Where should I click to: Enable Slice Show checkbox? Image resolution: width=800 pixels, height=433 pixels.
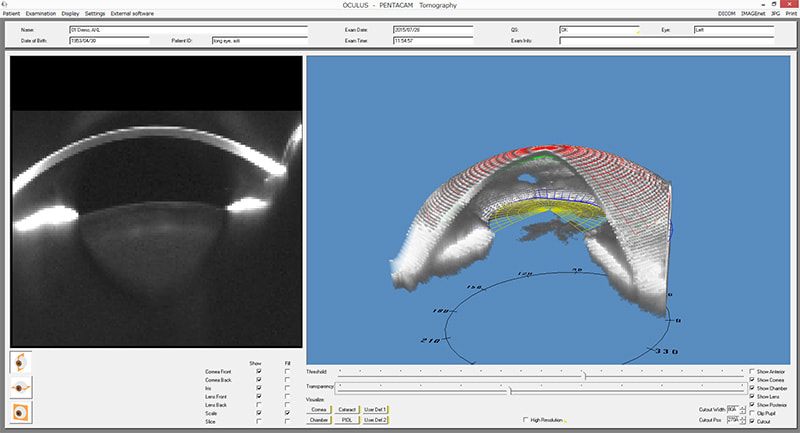pos(259,421)
